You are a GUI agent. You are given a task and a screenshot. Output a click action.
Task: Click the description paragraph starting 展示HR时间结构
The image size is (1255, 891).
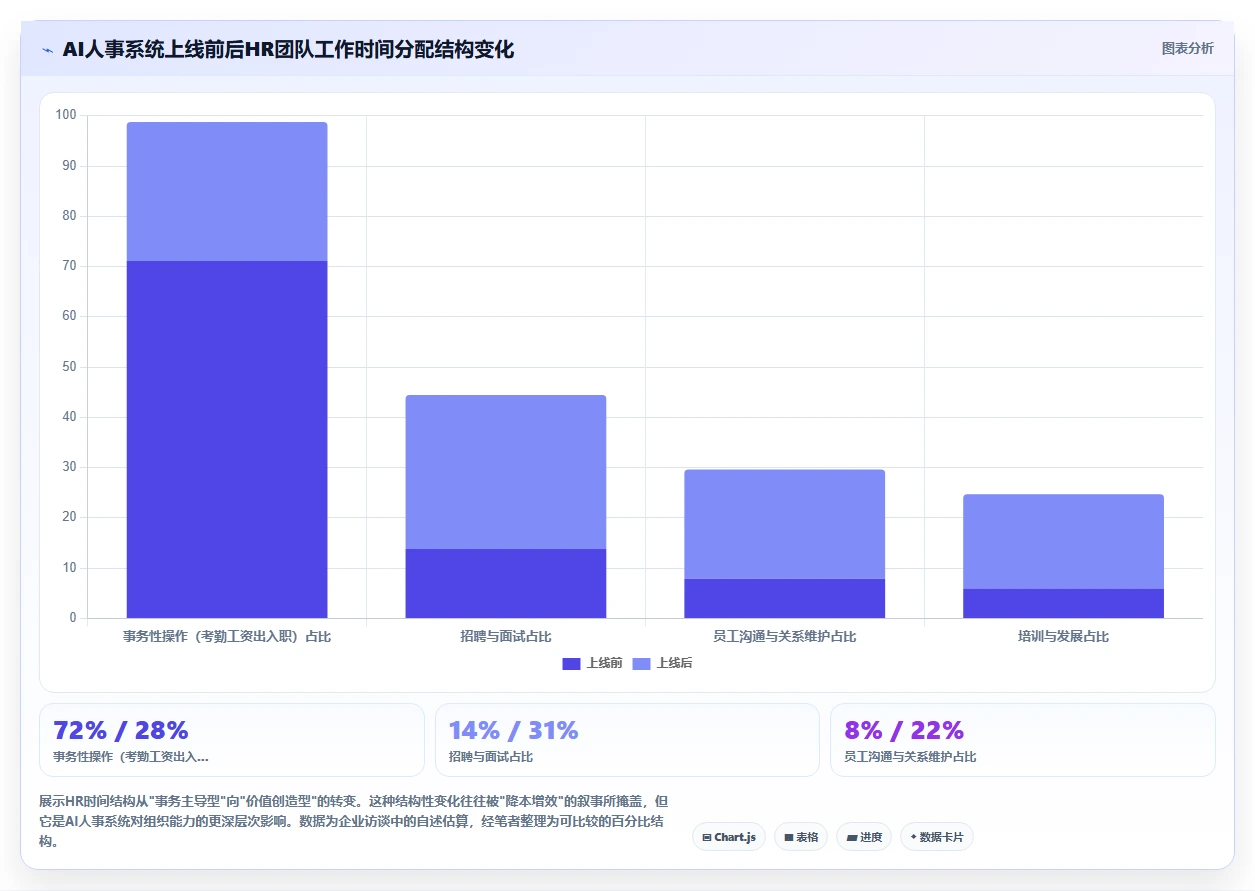click(355, 821)
